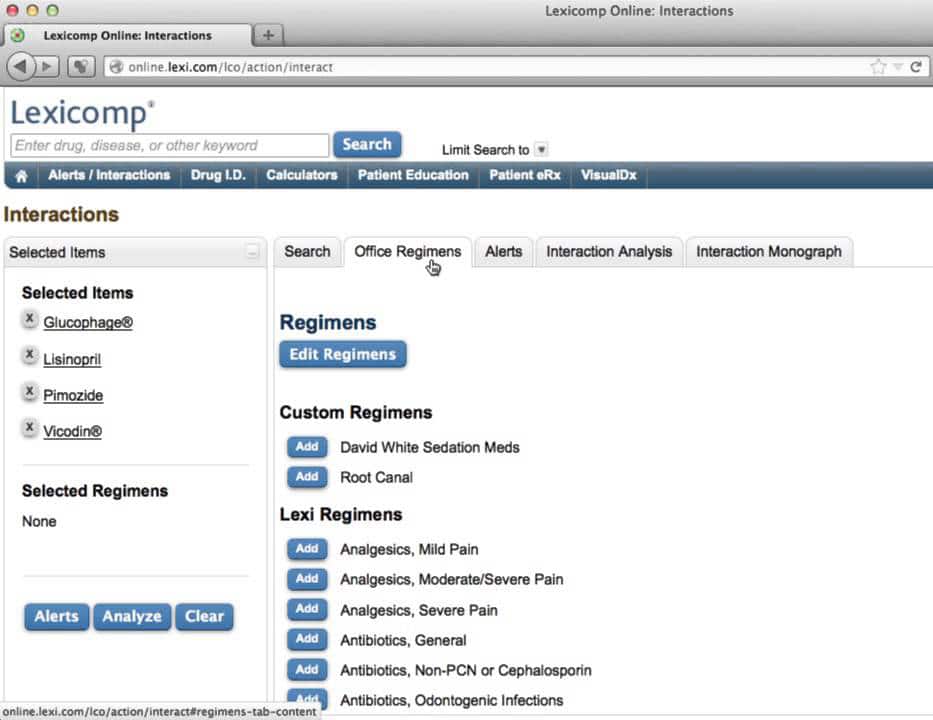
Task: Click the globe icon in the address bar
Action: [117, 67]
